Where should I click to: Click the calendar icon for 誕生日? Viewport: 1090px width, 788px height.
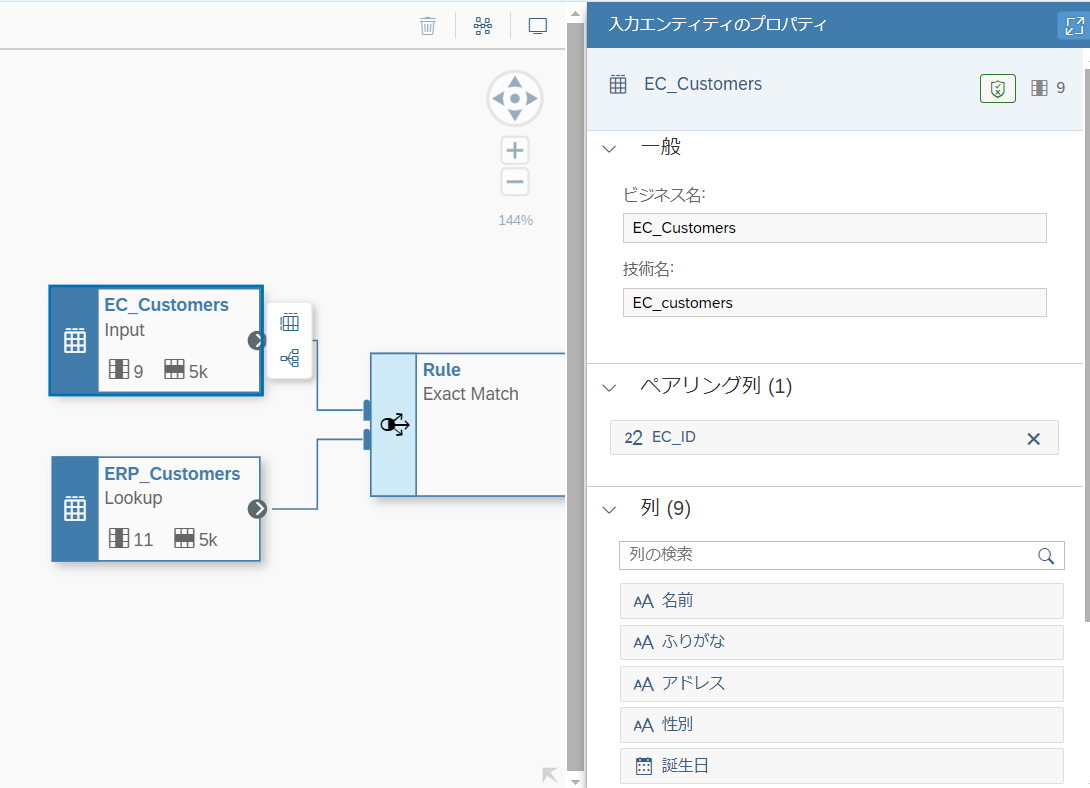(x=644, y=766)
